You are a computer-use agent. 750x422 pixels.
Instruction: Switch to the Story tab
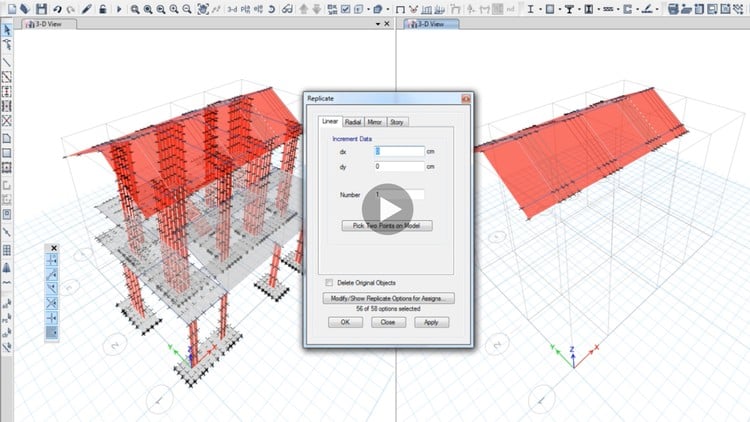(397, 122)
